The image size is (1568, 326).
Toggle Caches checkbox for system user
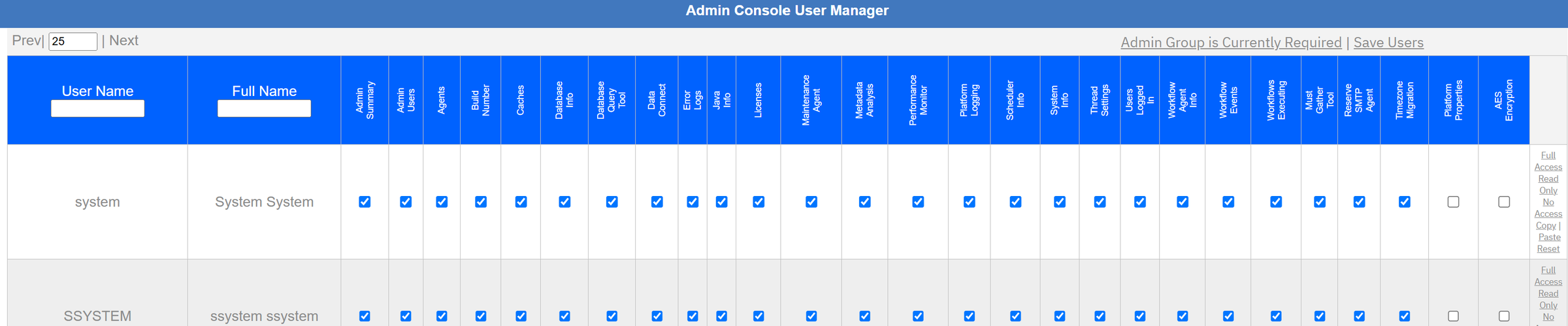coord(521,202)
